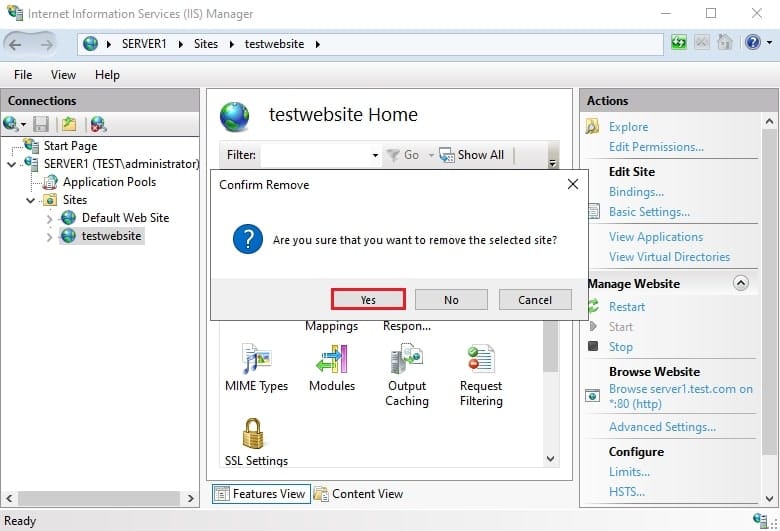The width and height of the screenshot is (780, 531).
Task: Select Application Pools in the tree
Action: 109,182
